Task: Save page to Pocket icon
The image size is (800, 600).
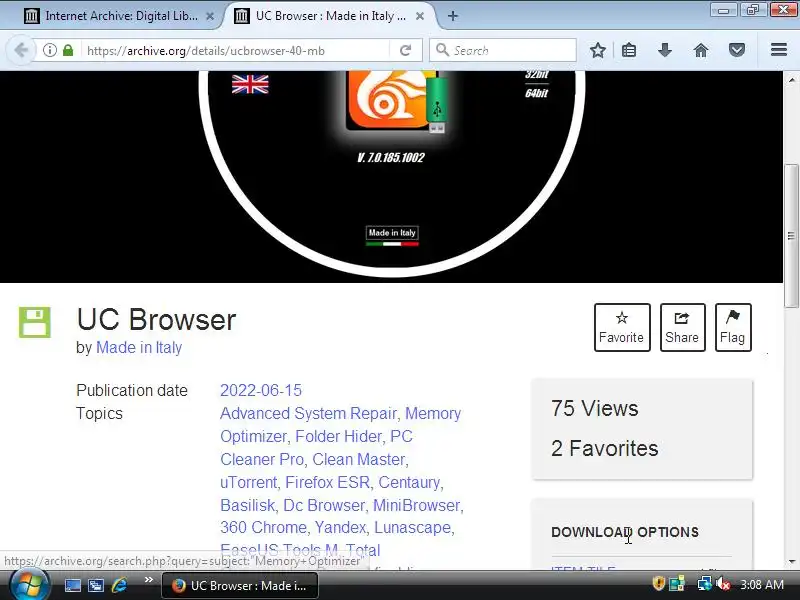Action: (x=737, y=51)
